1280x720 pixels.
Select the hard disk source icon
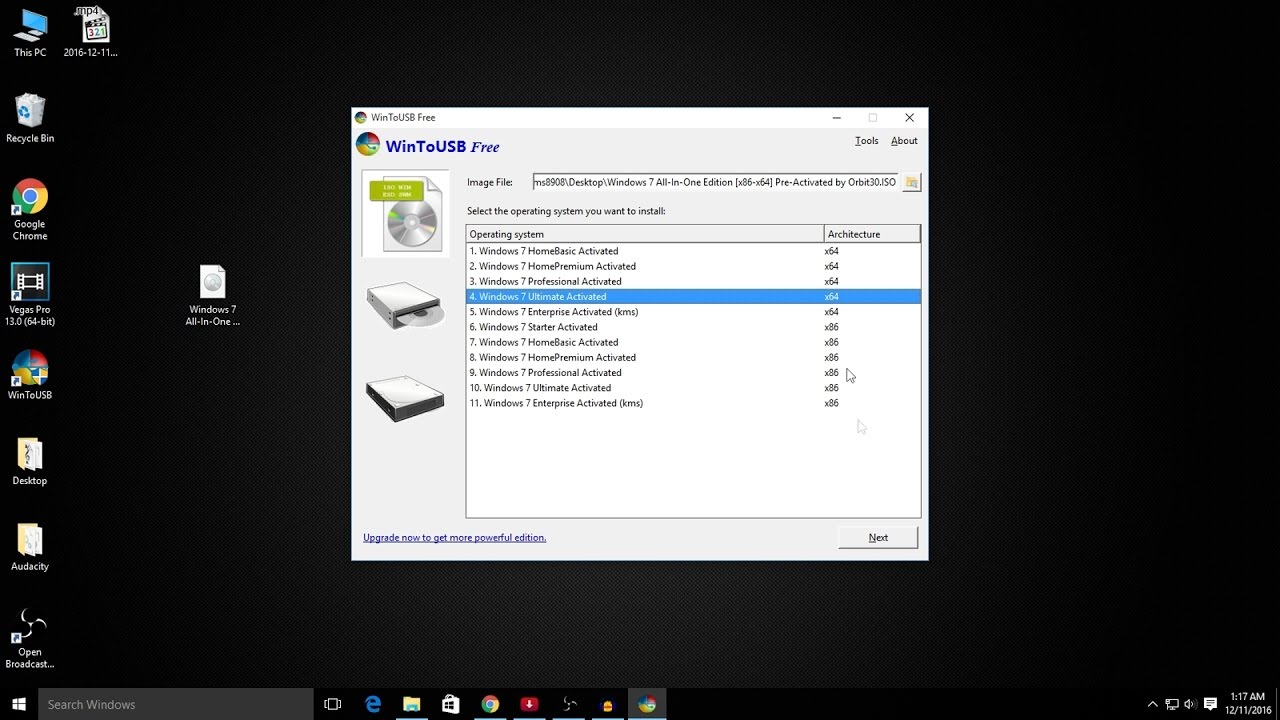pyautogui.click(x=405, y=398)
